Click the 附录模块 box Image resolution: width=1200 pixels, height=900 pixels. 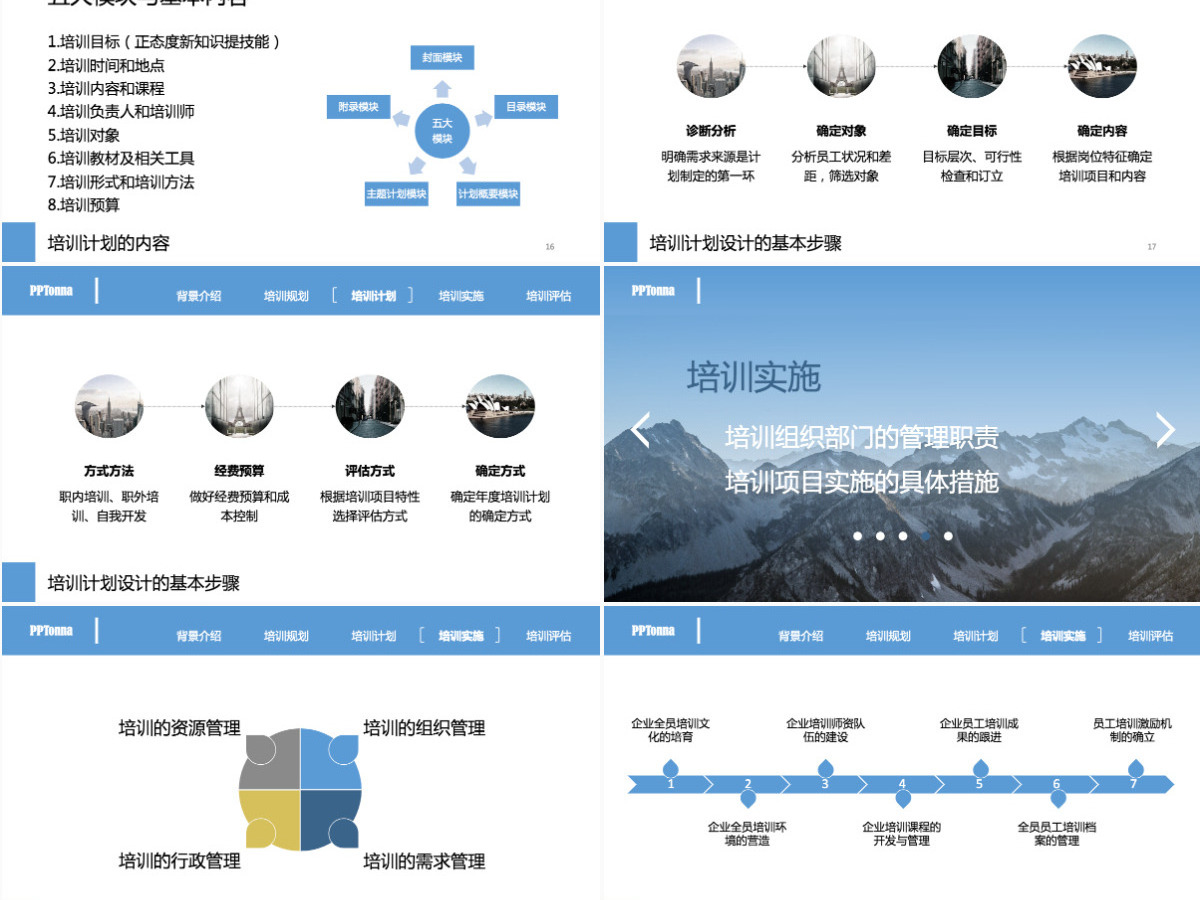point(358,107)
